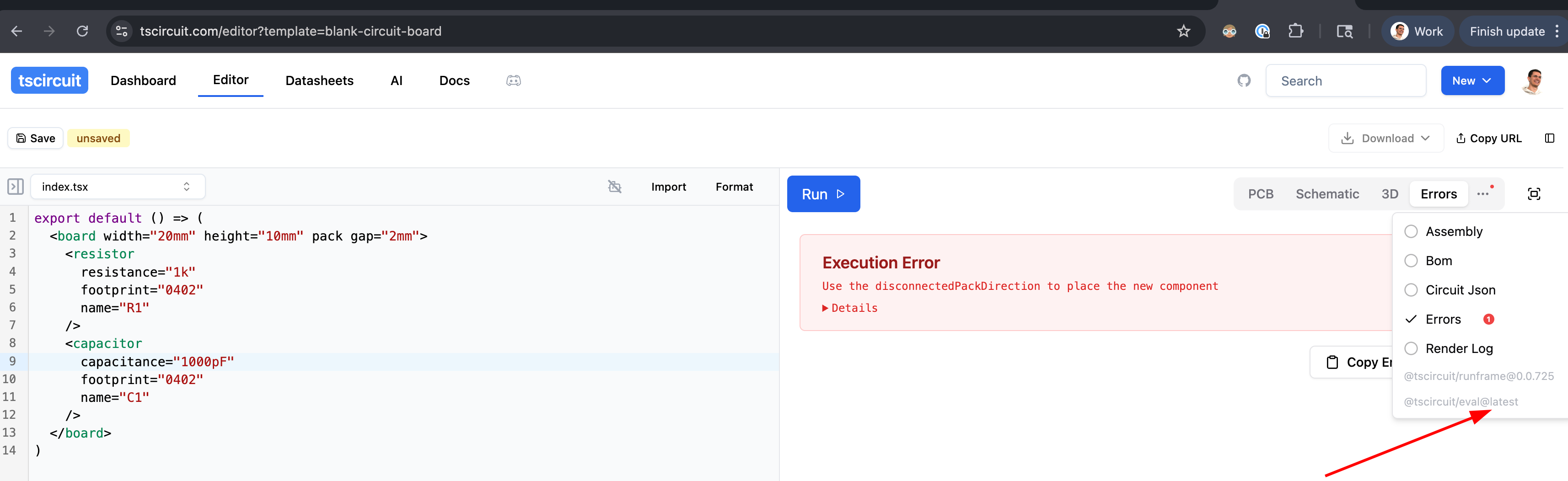Viewport: 1568px width, 481px height.
Task: Open the glasses-face browser extension icon
Action: [1229, 31]
